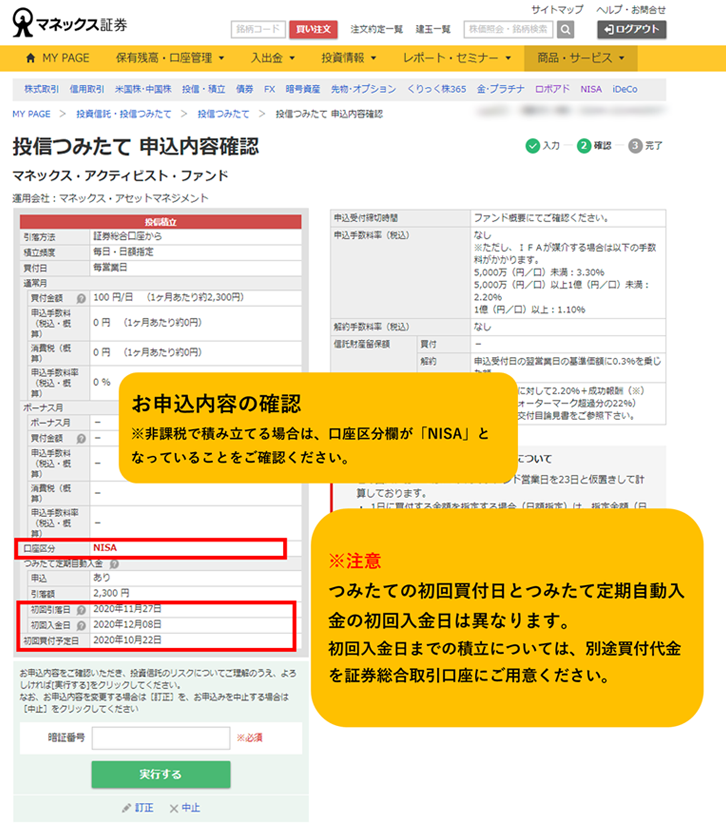
Task: Expand 投資情報 dropdown menu
Action: 348,58
